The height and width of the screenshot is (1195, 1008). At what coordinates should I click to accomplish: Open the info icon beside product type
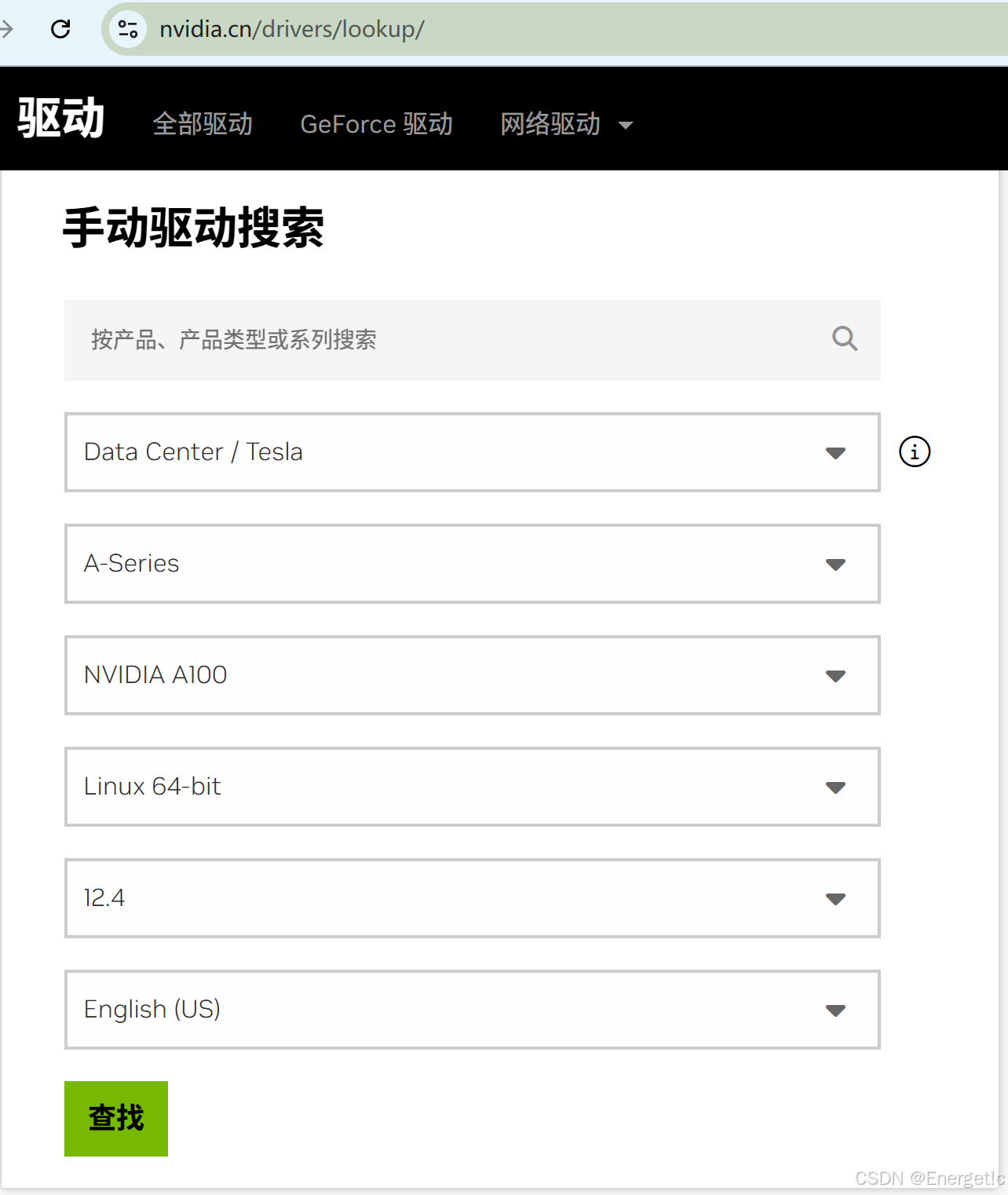915,451
